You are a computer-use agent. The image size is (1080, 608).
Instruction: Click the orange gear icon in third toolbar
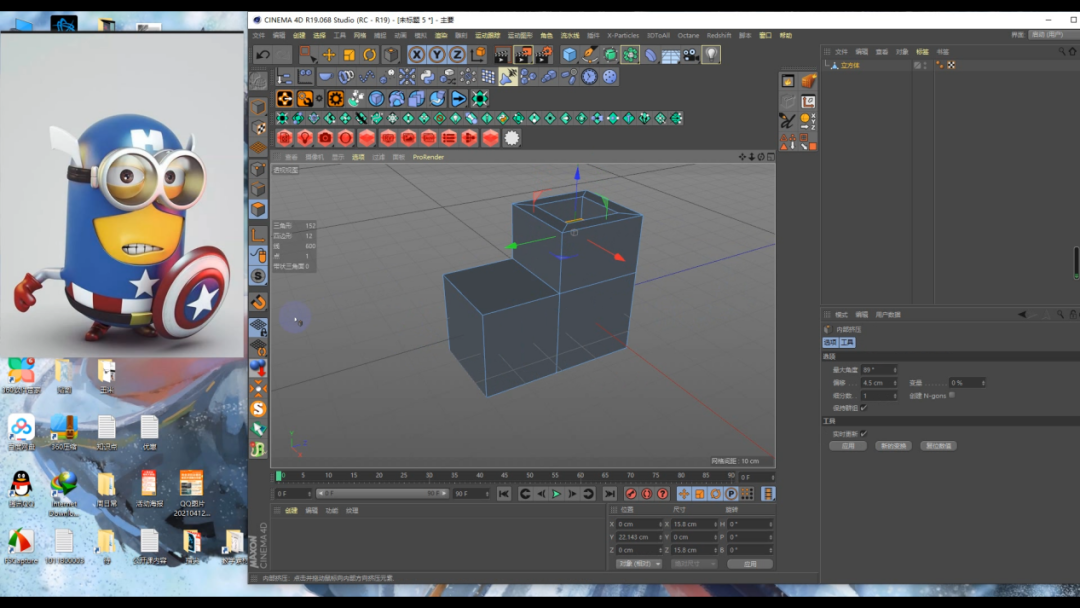click(335, 98)
